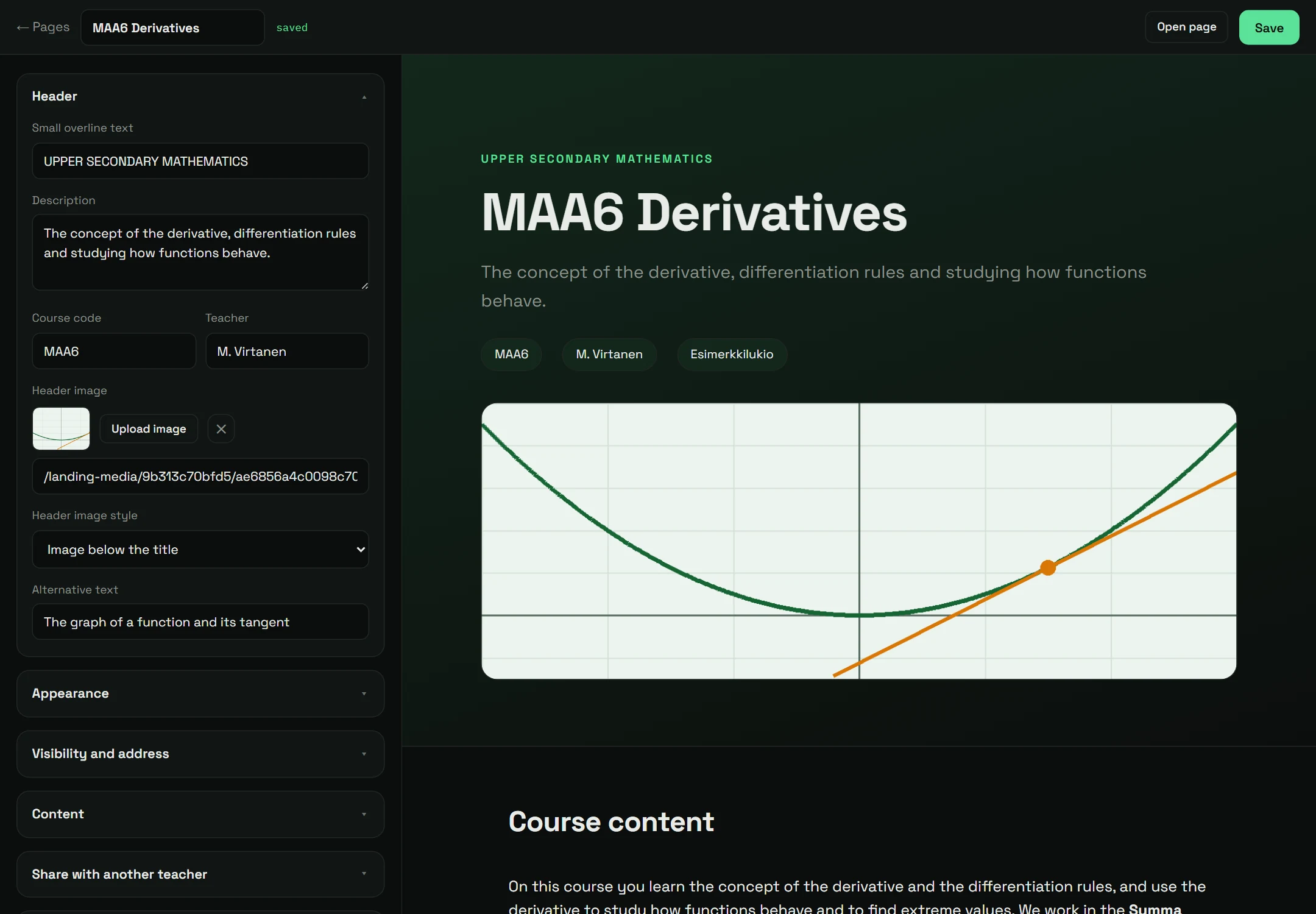Click the preview heading MAA6 Derivatives

pyautogui.click(x=694, y=213)
